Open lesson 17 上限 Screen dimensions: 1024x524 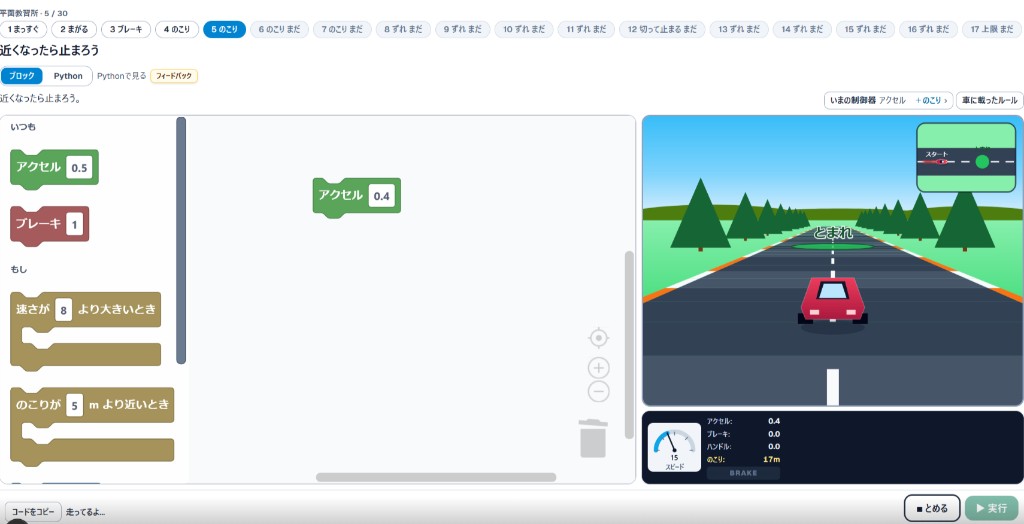pos(993,29)
